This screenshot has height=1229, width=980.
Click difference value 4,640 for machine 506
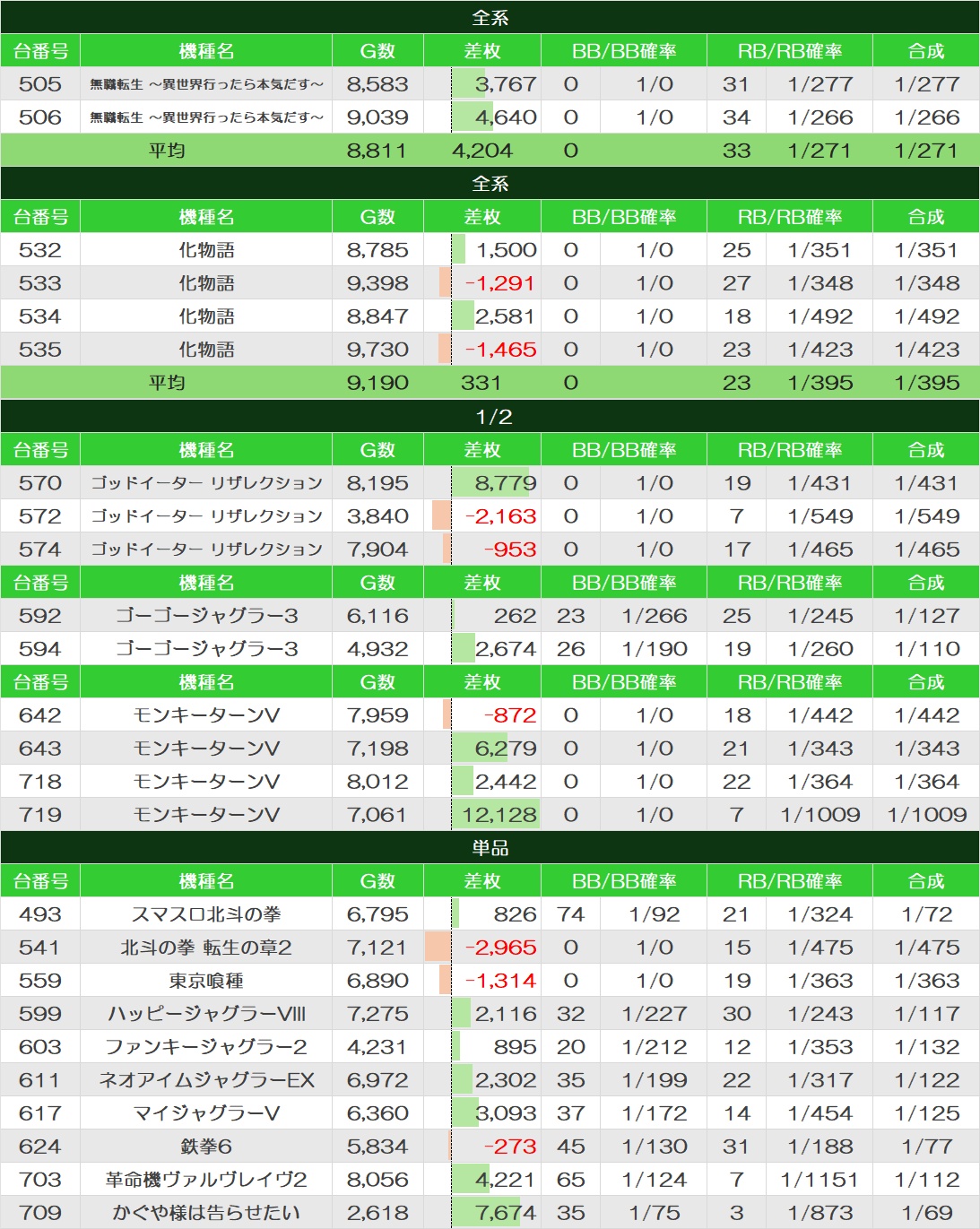(x=506, y=117)
